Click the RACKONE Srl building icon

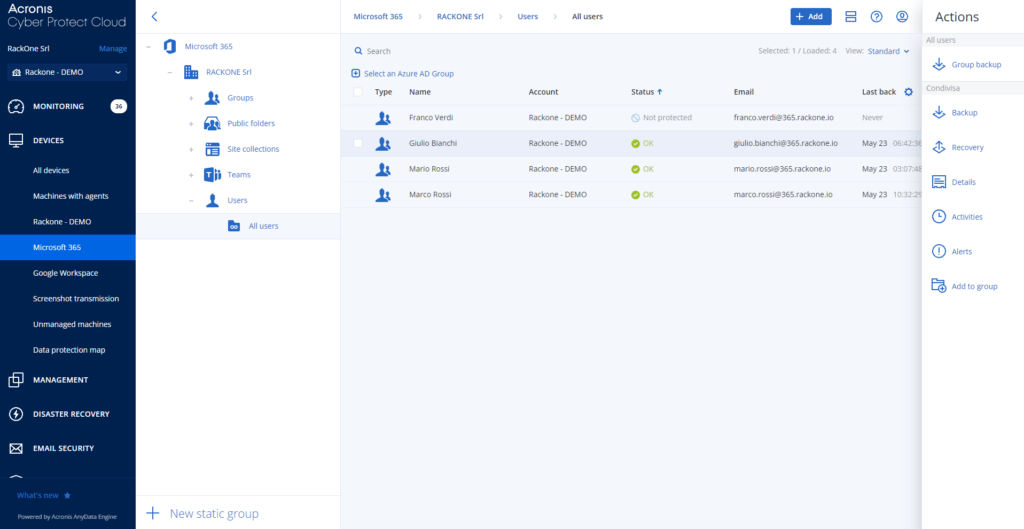[x=191, y=72]
